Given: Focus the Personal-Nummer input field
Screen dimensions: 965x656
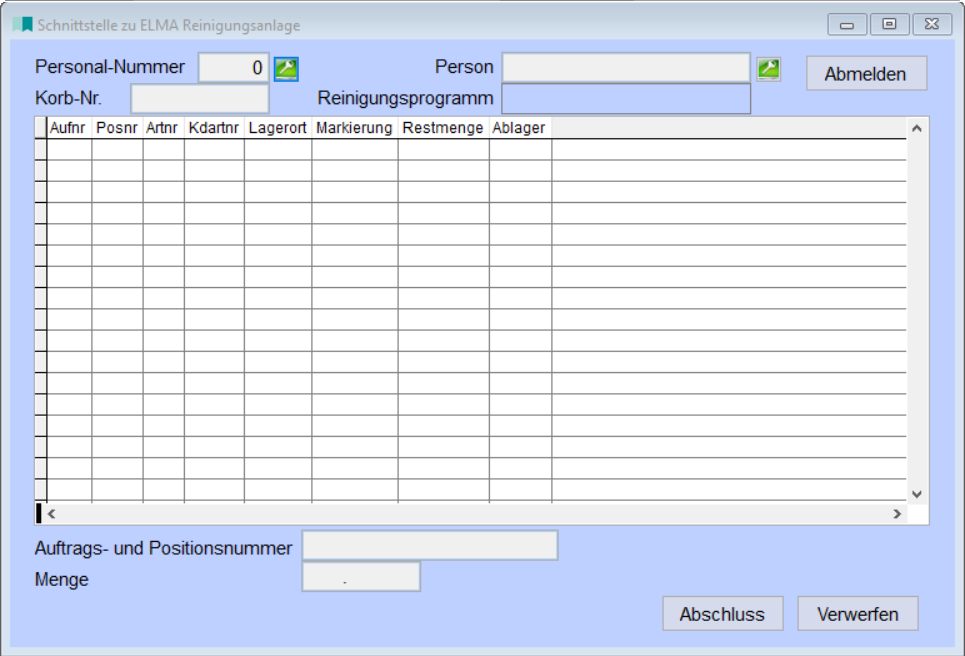Looking at the screenshot, I should click(233, 68).
